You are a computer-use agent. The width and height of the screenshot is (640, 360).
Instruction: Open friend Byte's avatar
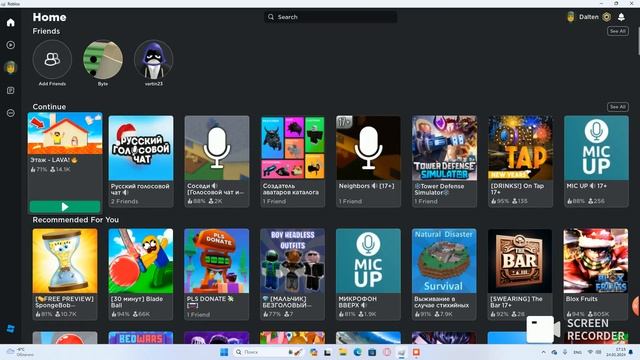(x=103, y=60)
